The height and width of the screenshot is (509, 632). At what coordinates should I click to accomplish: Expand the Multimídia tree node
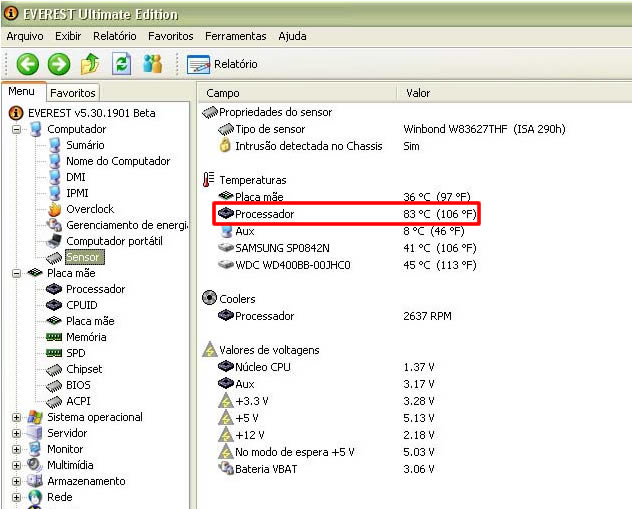(16, 465)
